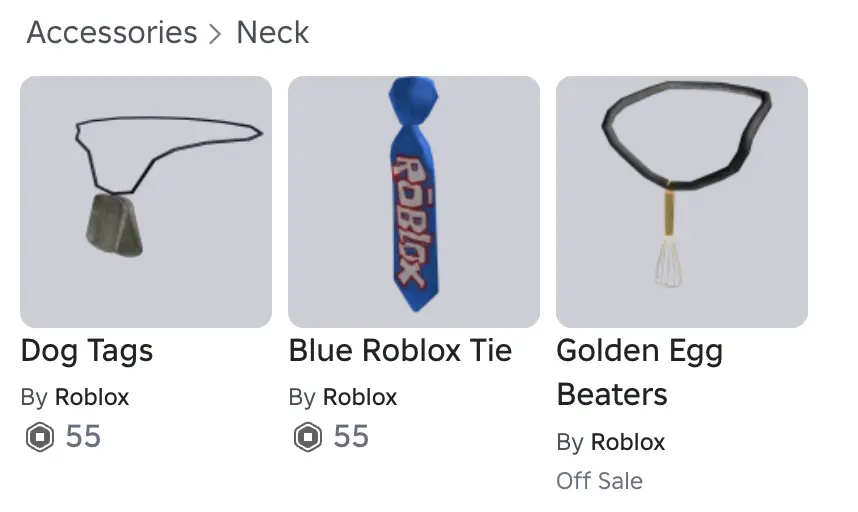
Task: Click the Golden Egg Beaters title
Action: (x=639, y=373)
